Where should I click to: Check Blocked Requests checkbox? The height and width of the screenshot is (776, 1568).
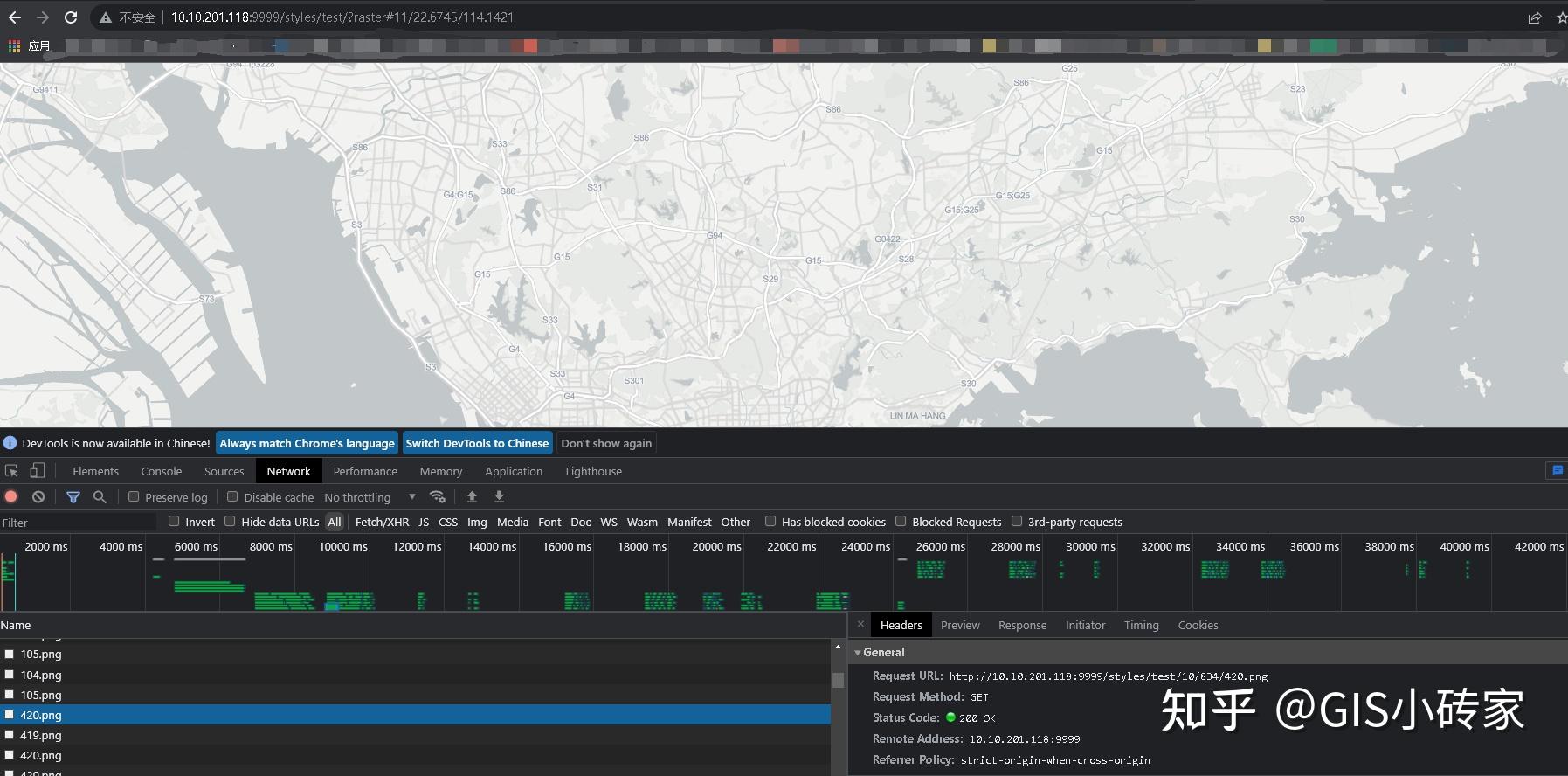pyautogui.click(x=901, y=522)
